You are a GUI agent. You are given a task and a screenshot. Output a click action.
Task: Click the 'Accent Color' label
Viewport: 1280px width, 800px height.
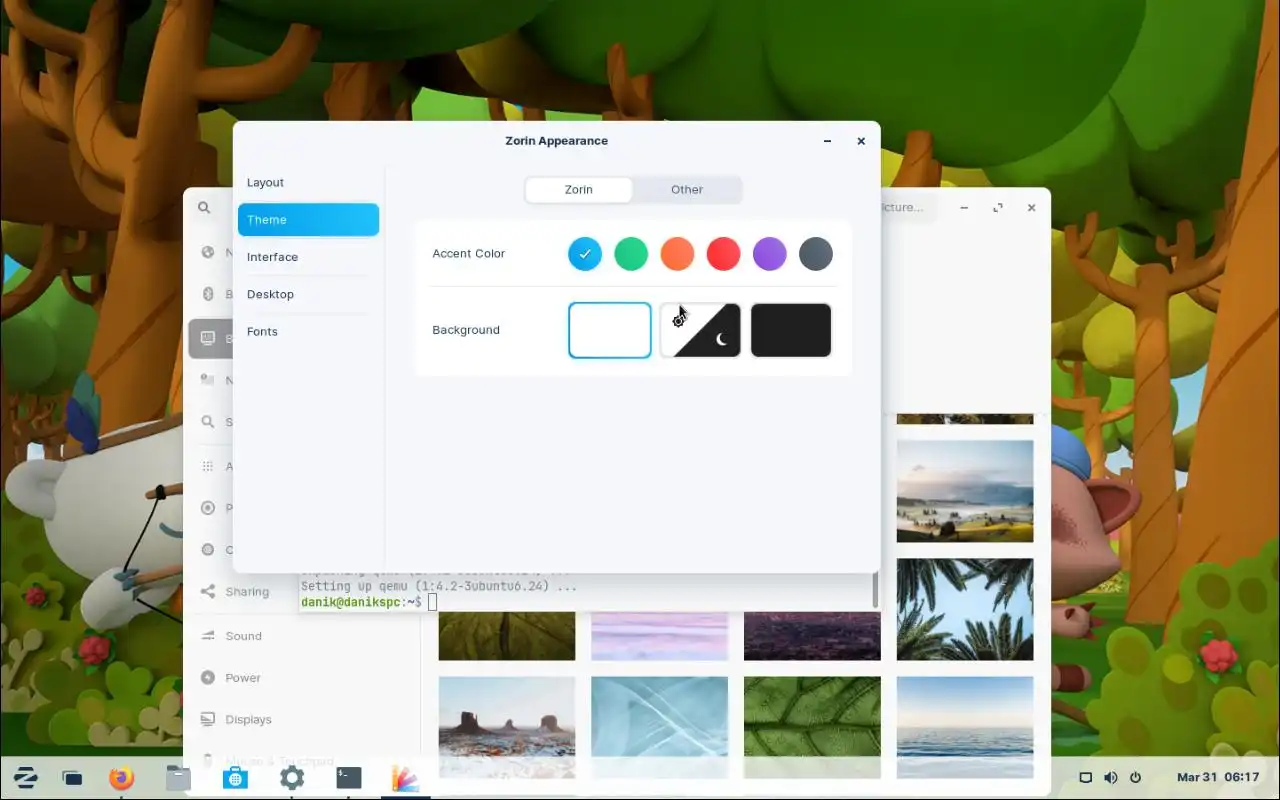pos(469,254)
